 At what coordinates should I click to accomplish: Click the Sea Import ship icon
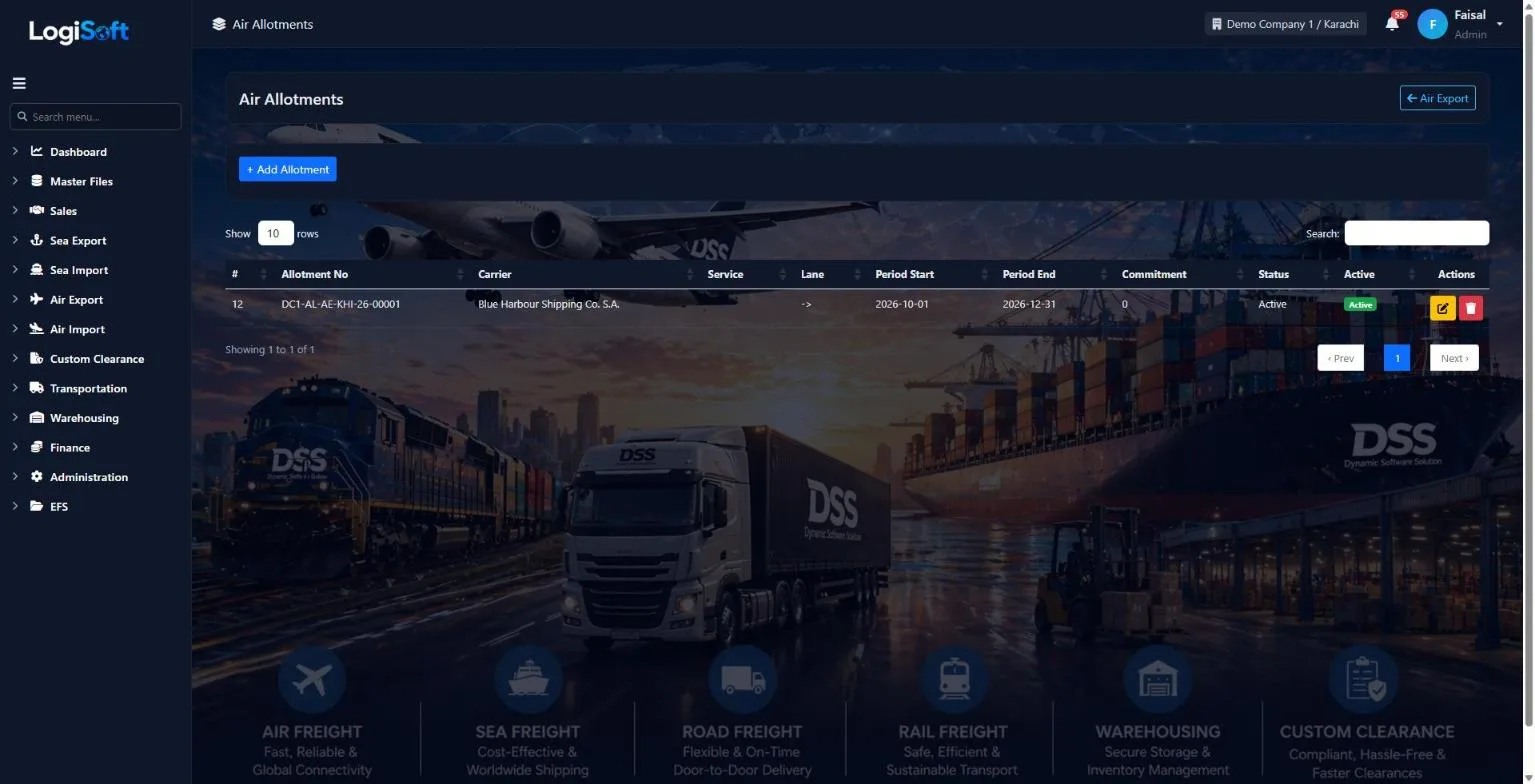(37, 270)
